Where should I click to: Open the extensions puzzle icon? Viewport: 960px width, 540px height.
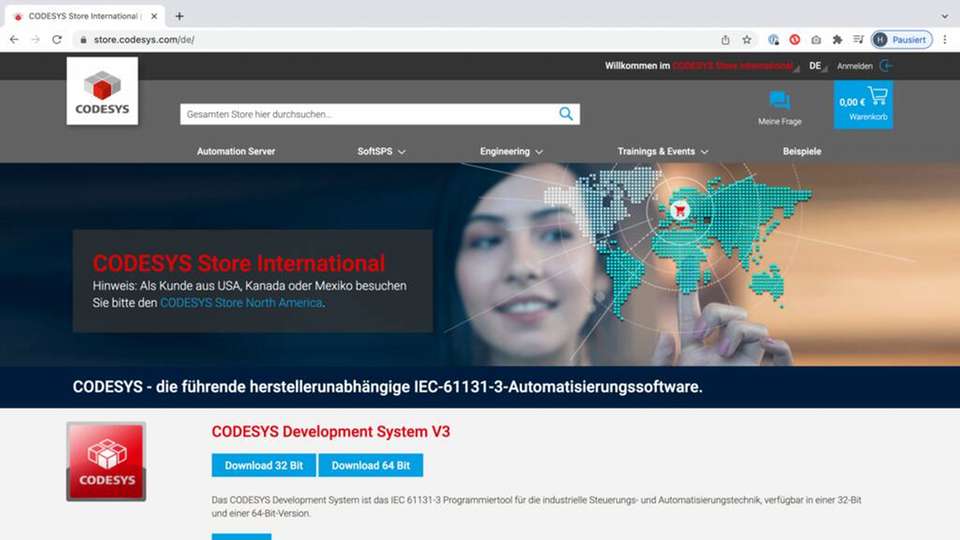coord(837,40)
